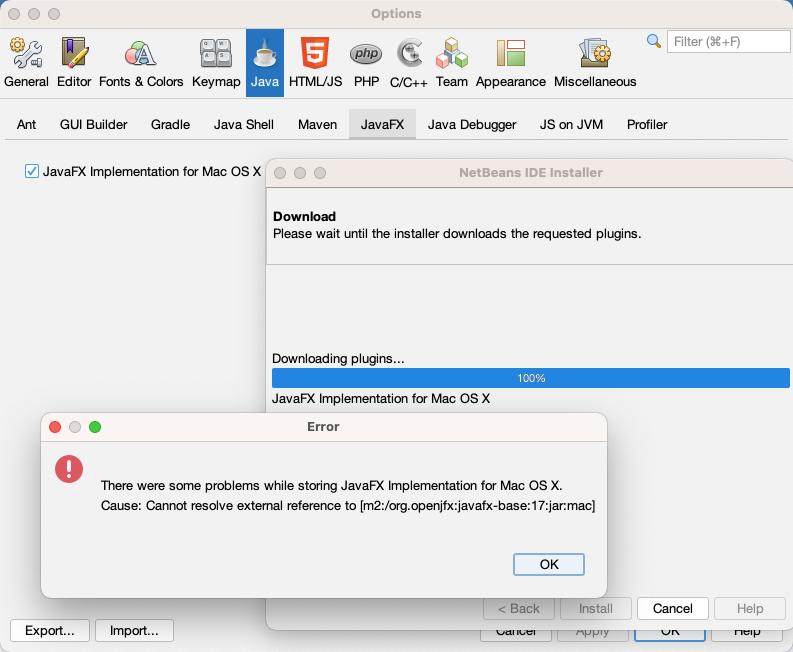
Task: Switch to the JS on JVM tab
Action: tap(571, 124)
